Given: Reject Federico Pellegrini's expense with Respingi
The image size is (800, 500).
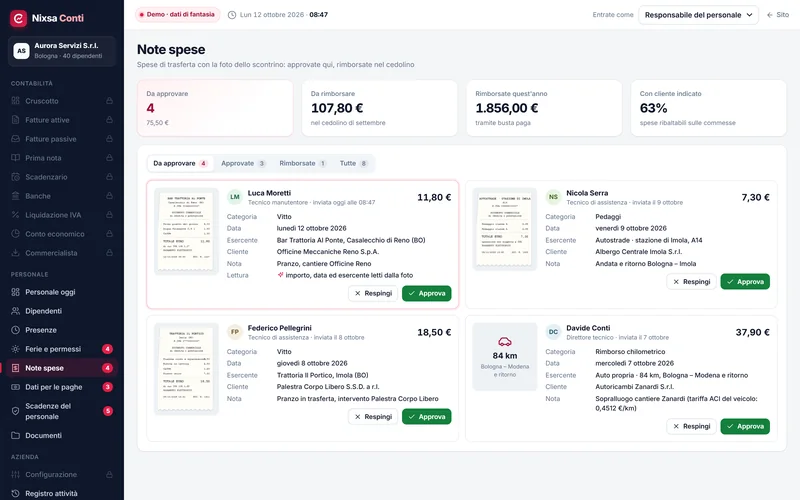Looking at the screenshot, I should pyautogui.click(x=373, y=417).
